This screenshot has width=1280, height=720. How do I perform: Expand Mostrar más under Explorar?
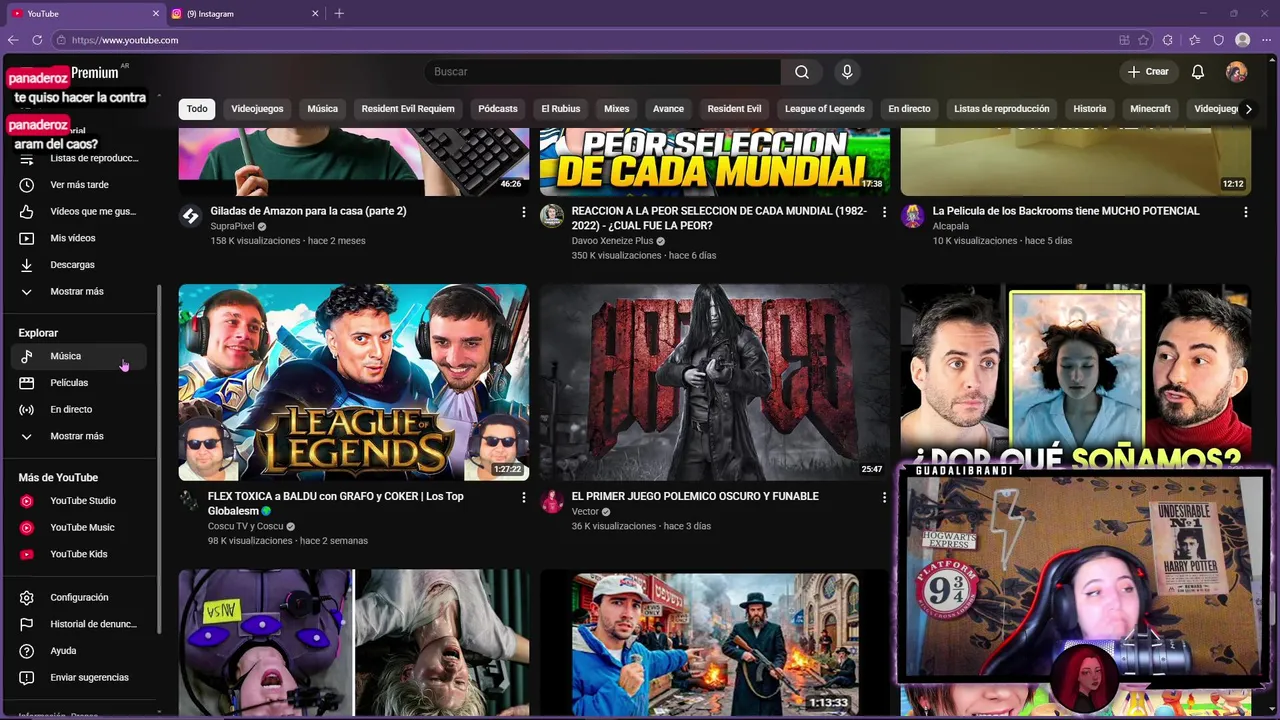pos(80,436)
